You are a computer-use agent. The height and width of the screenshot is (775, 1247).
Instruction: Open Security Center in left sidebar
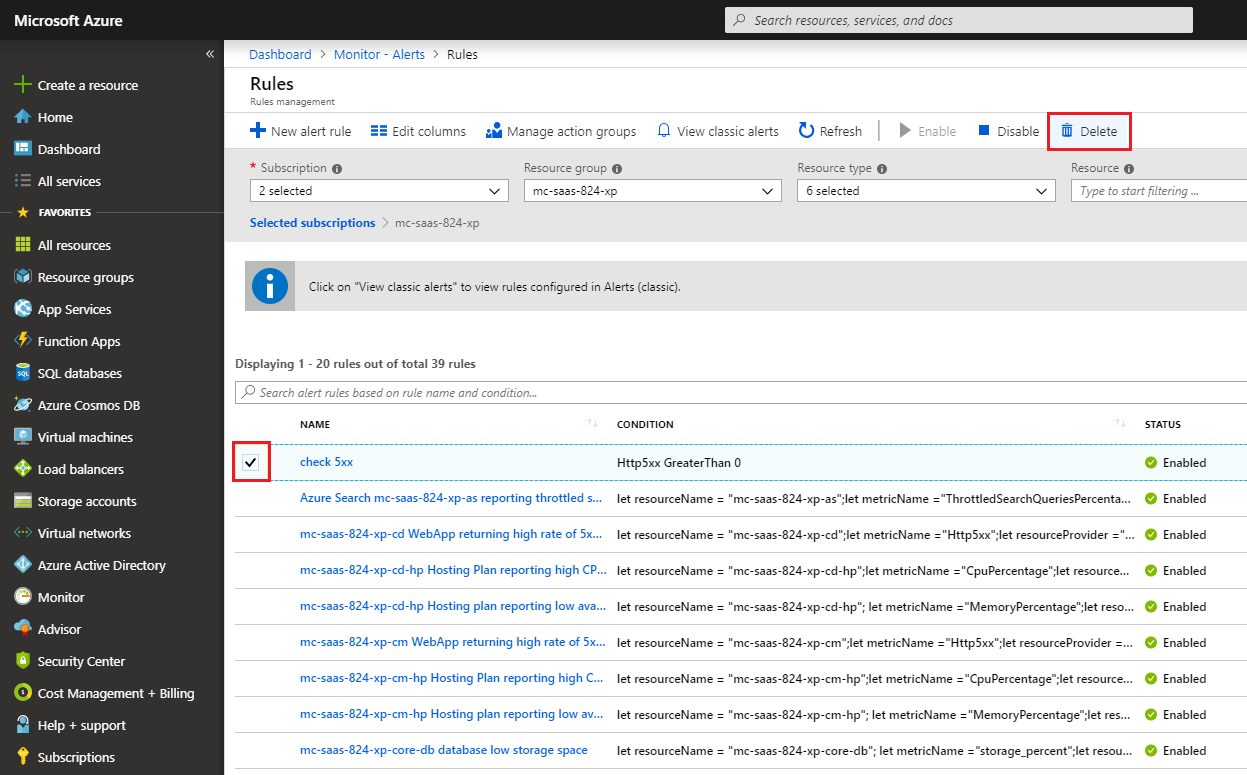[81, 661]
